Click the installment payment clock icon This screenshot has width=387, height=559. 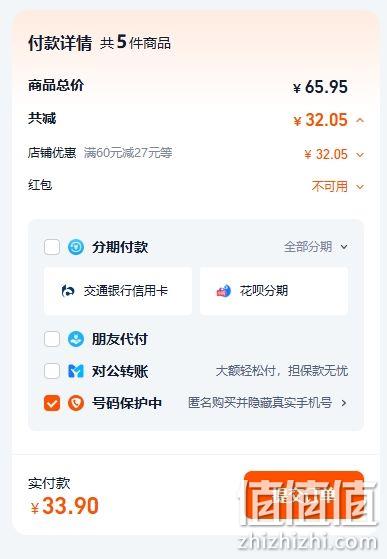[x=76, y=247]
